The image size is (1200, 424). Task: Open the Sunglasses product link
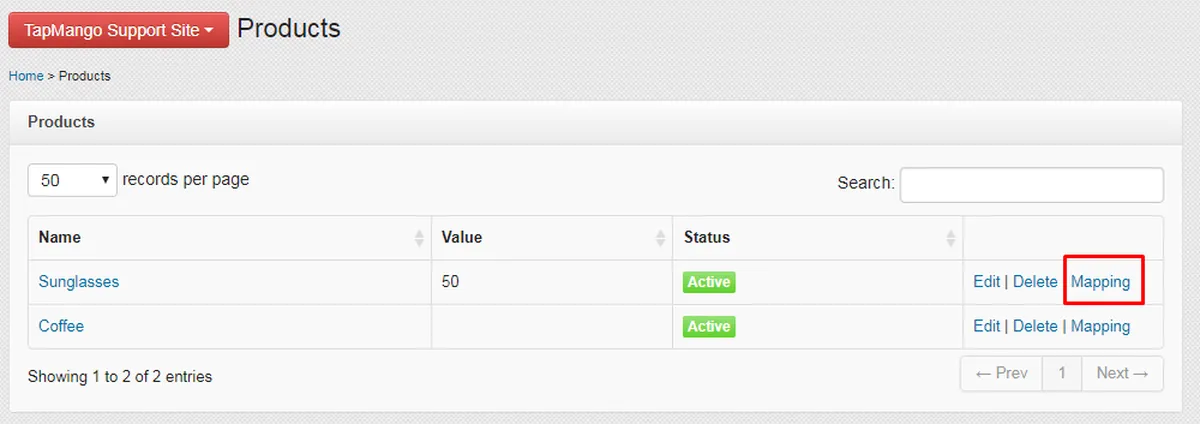coord(79,282)
